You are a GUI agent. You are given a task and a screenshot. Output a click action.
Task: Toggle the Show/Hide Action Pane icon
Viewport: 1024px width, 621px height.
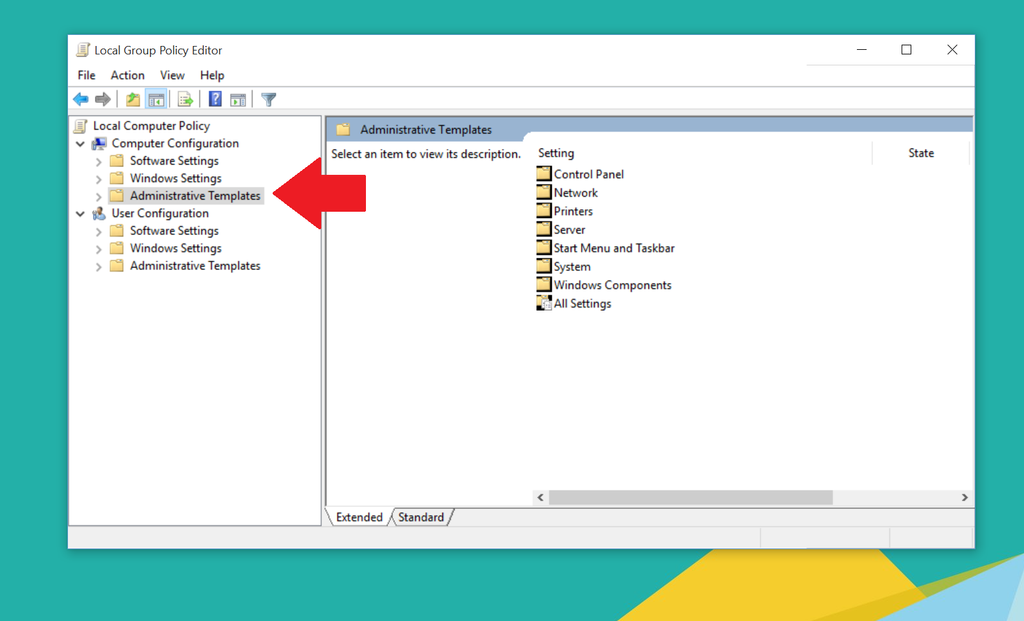tap(238, 98)
